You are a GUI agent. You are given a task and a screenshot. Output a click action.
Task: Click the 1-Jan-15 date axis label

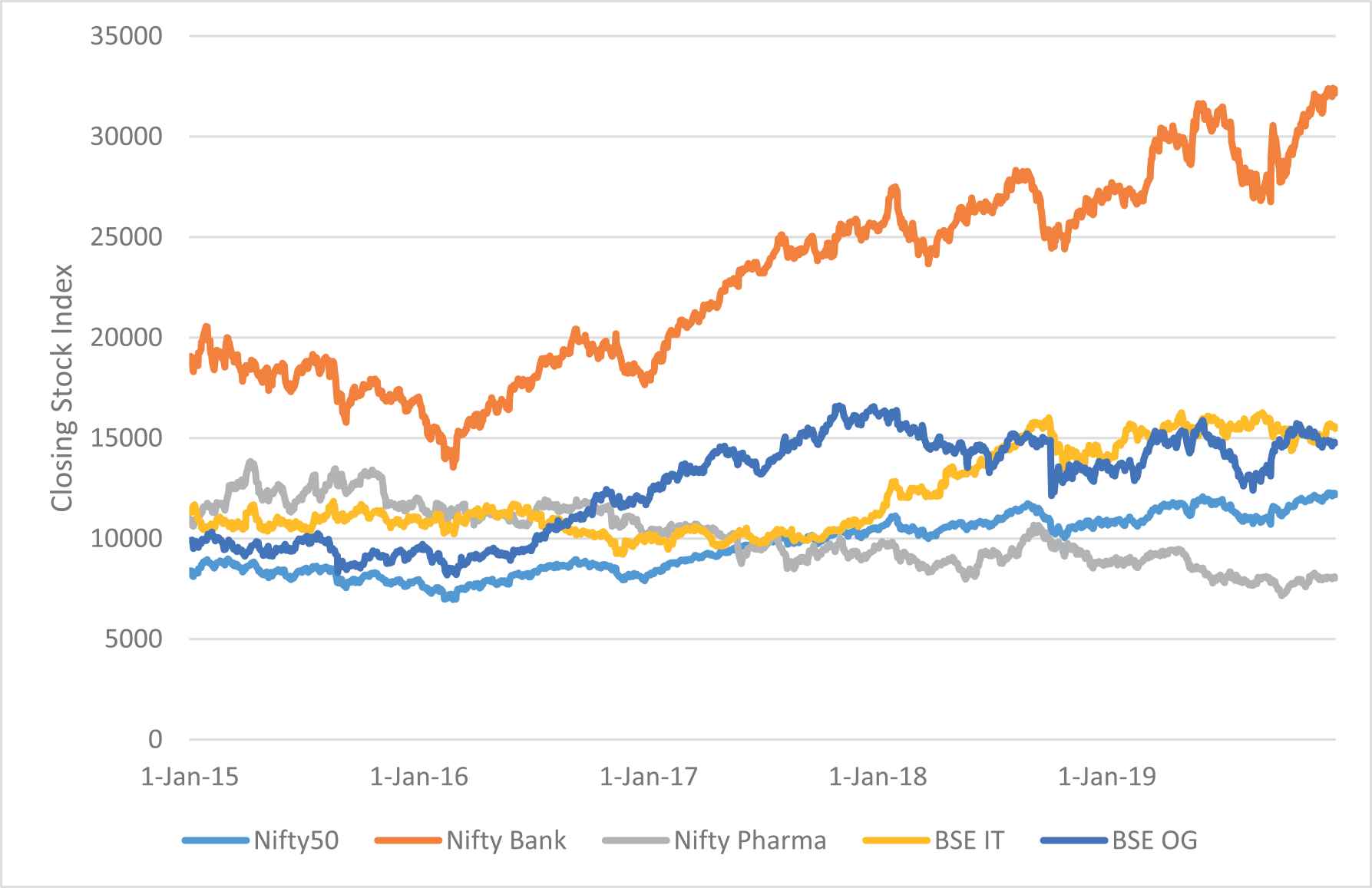[x=190, y=777]
